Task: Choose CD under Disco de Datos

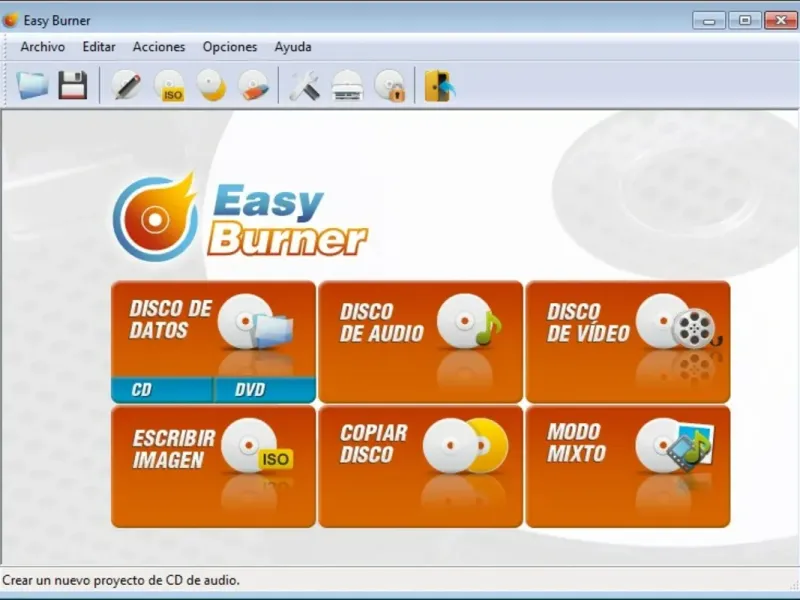Action: click(162, 390)
